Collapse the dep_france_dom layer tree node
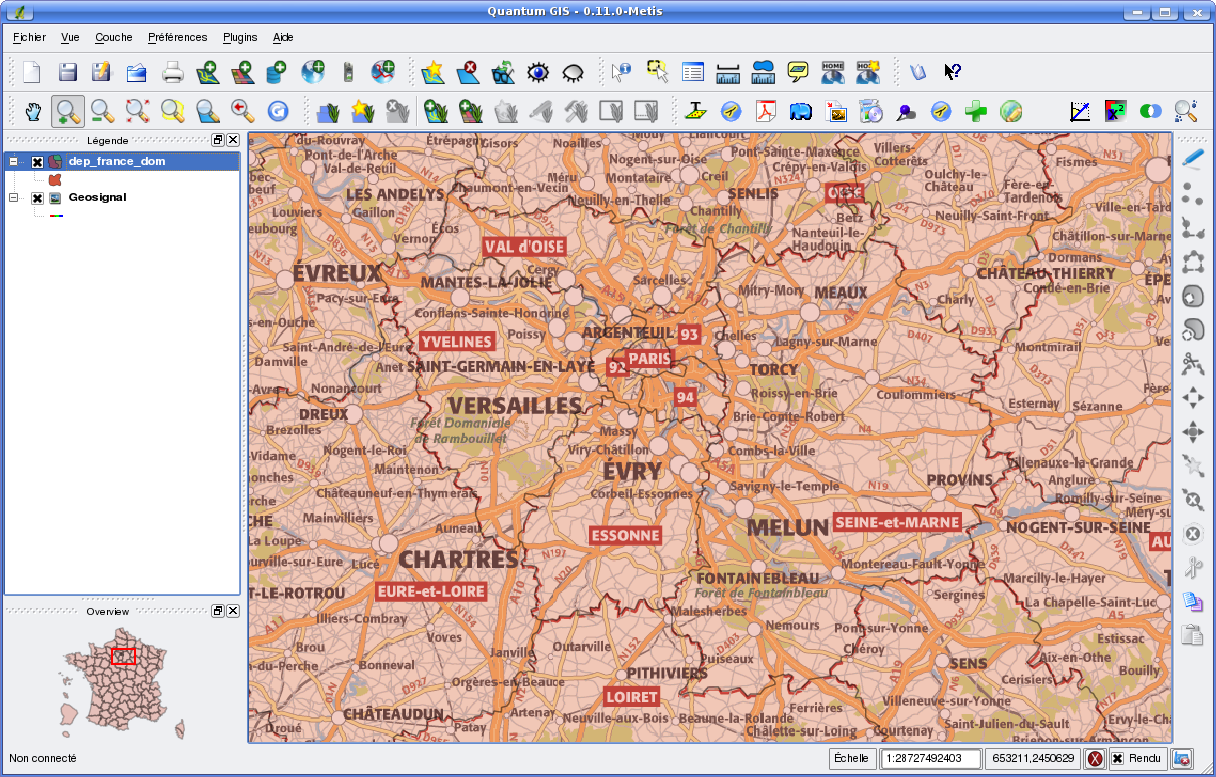This screenshot has width=1216, height=777. (14, 162)
